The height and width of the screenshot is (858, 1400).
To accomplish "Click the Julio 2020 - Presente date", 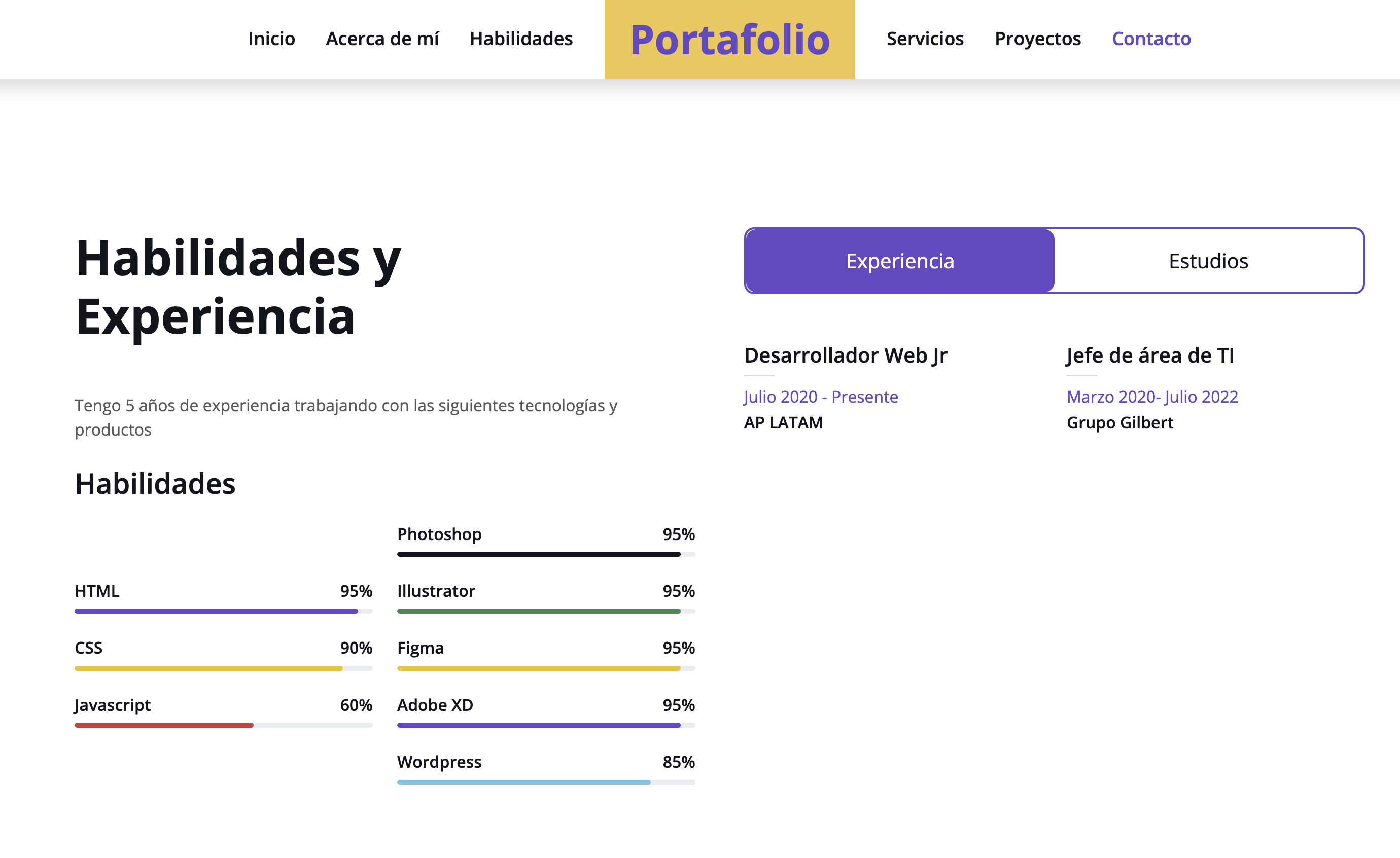I will pyautogui.click(x=820, y=397).
